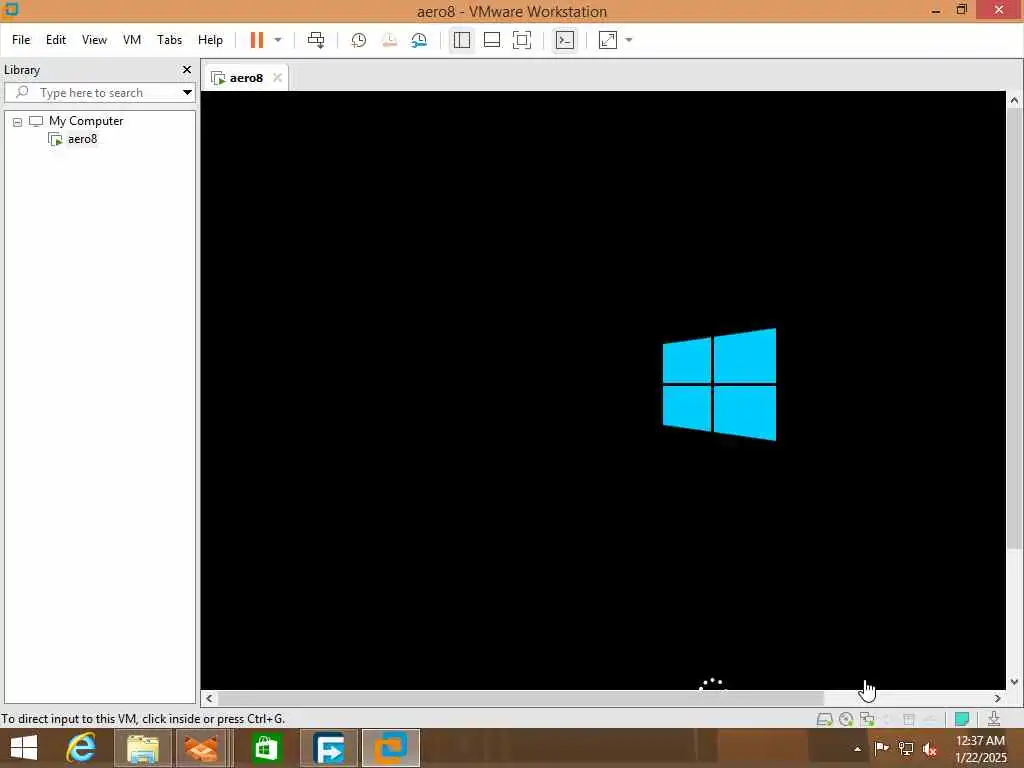The height and width of the screenshot is (768, 1024).
Task: Open the Help menu
Action: 210,40
